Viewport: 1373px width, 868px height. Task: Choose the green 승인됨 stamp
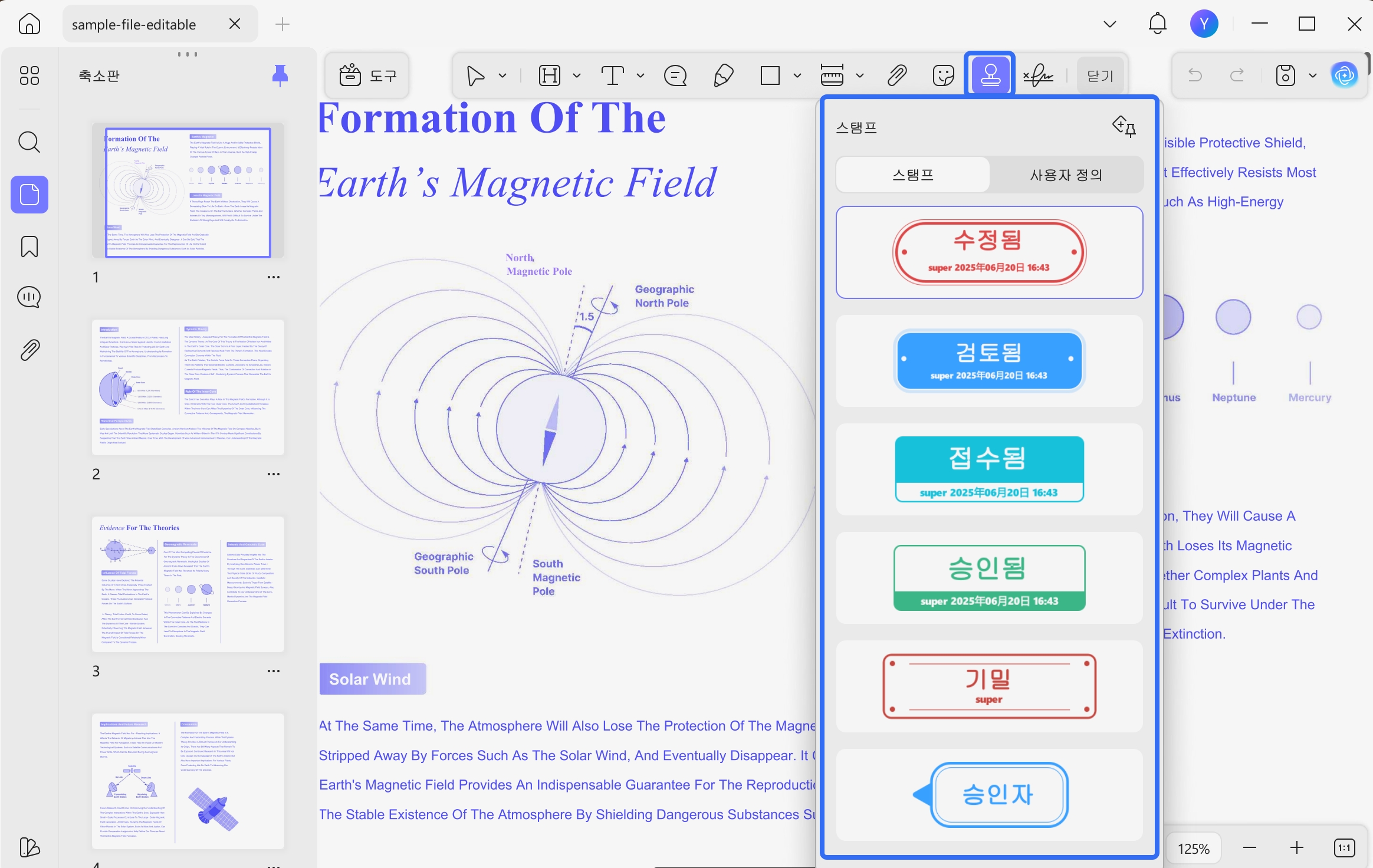[x=990, y=578]
